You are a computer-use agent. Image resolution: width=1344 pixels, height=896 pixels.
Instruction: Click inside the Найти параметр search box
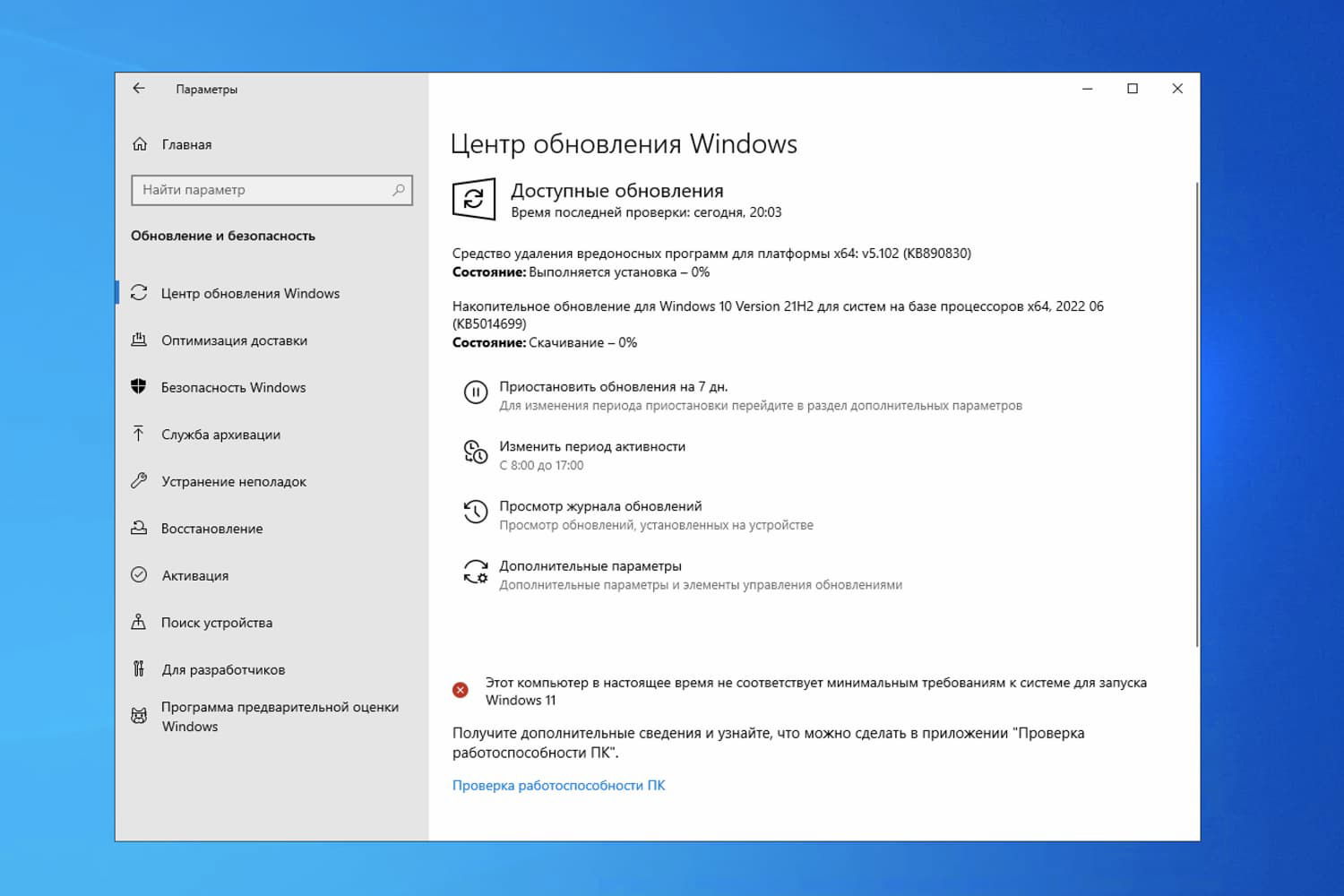[264, 190]
